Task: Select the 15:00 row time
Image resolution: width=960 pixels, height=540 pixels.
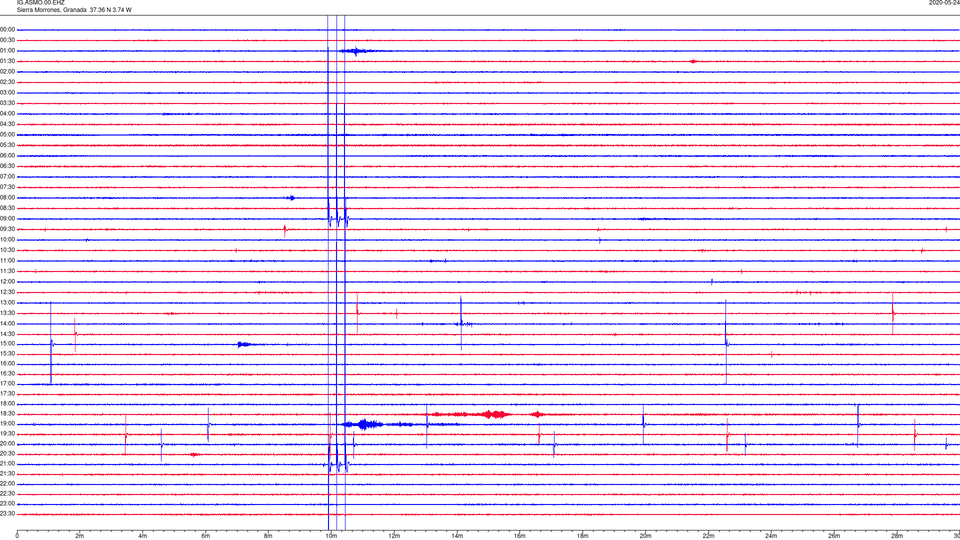Action: click(x=7, y=344)
